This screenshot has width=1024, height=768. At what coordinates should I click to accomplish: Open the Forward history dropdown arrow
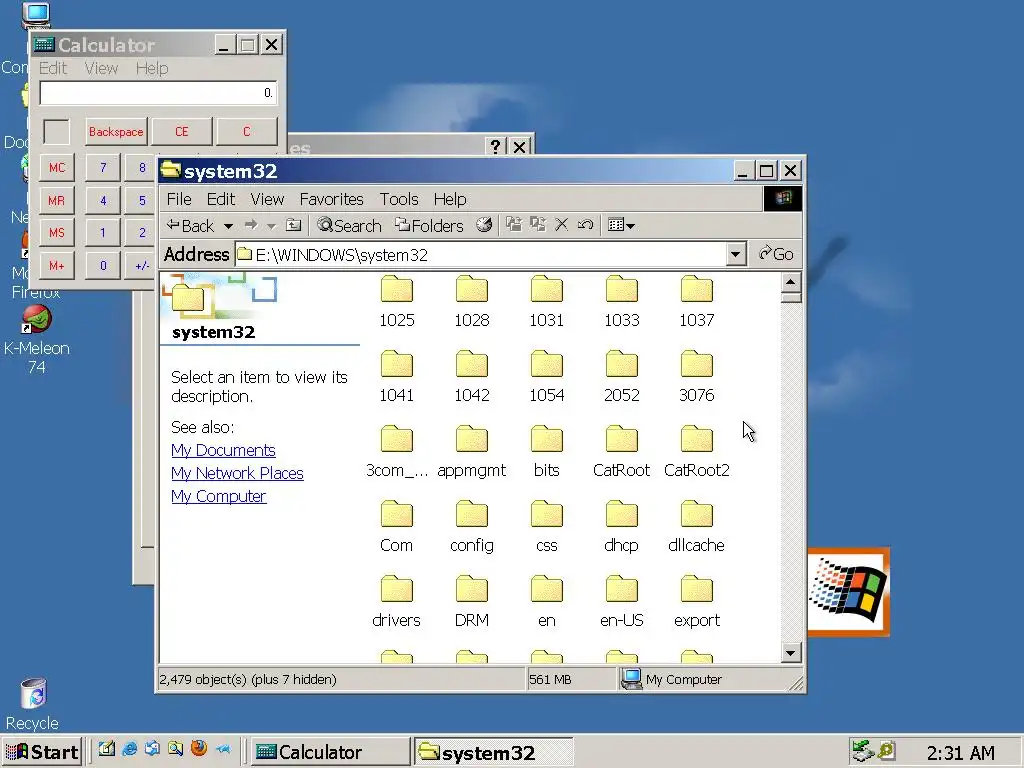pos(271,226)
